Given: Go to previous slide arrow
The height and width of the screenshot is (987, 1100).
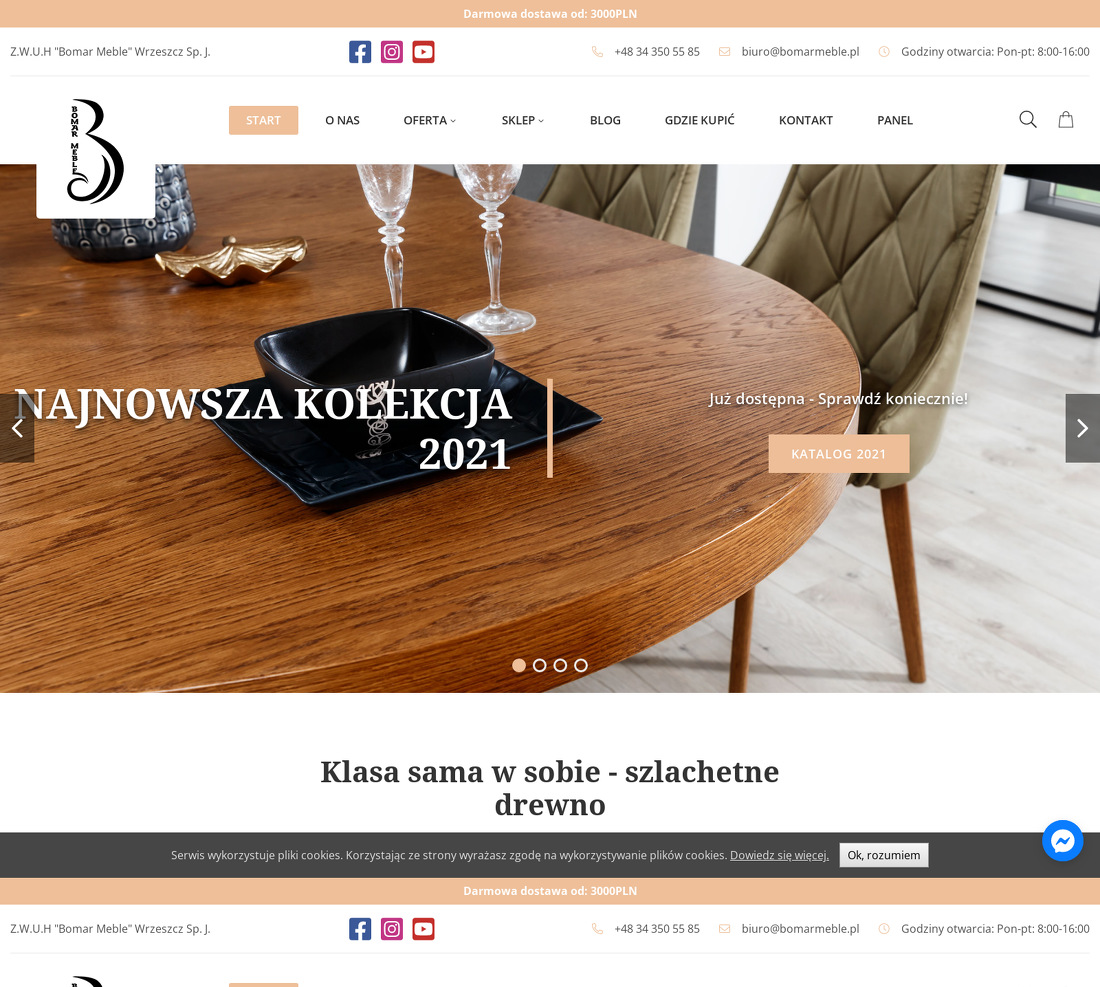Looking at the screenshot, I should coord(17,428).
